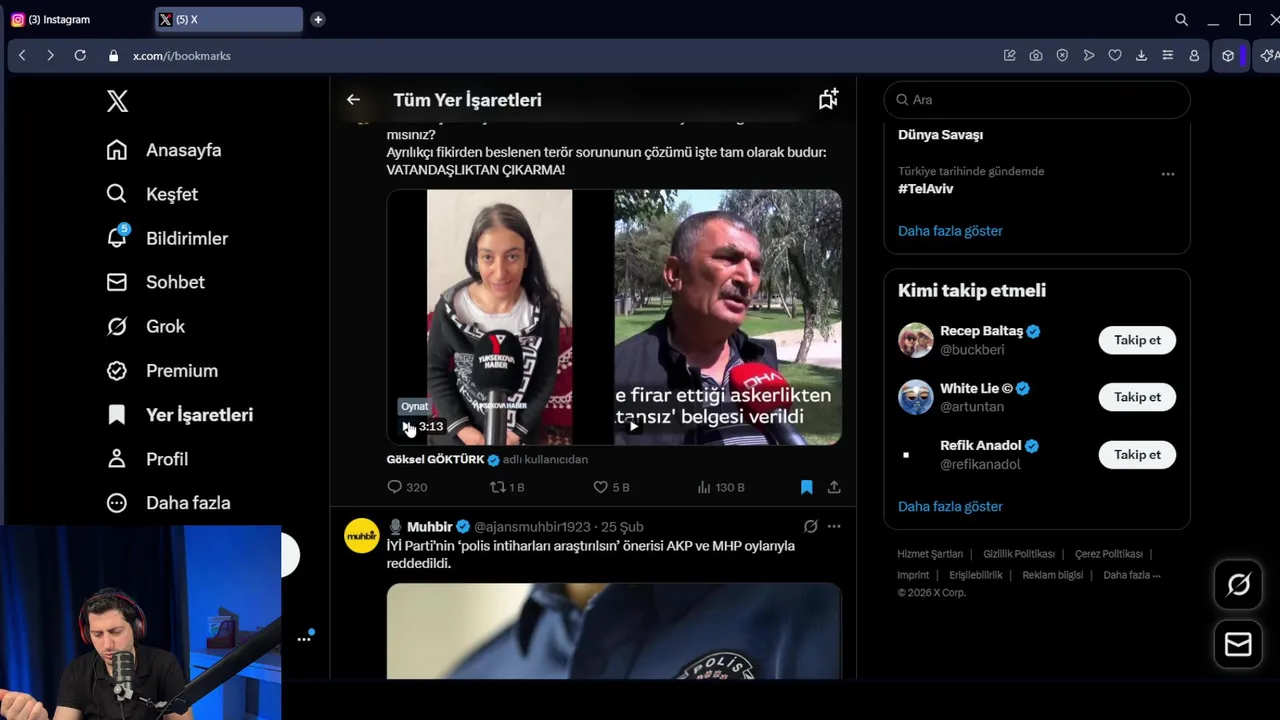Switch to the Instagram browser tab
This screenshot has height=720, width=1280.
click(77, 19)
